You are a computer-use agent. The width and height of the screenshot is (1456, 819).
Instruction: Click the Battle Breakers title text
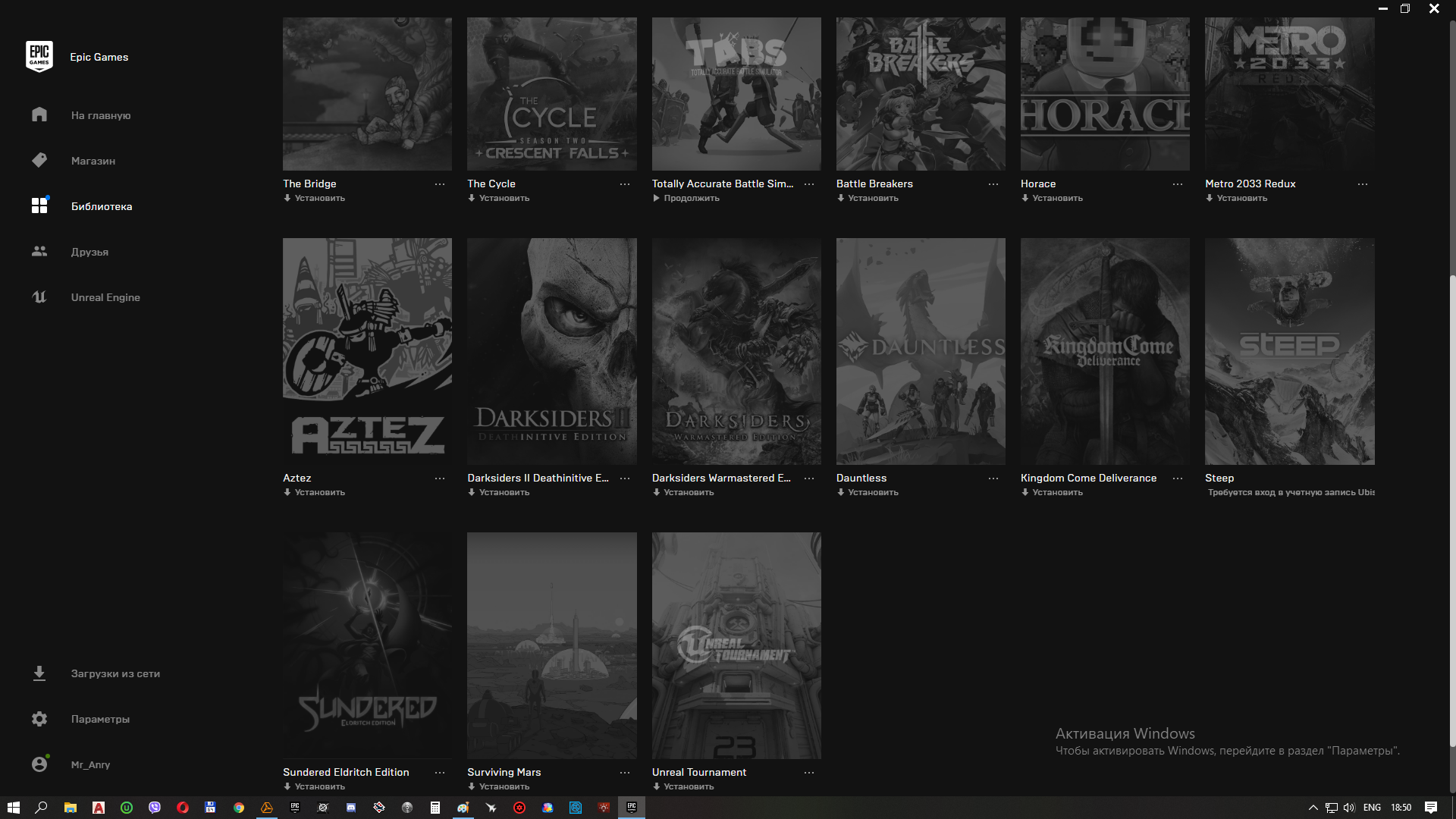[874, 184]
